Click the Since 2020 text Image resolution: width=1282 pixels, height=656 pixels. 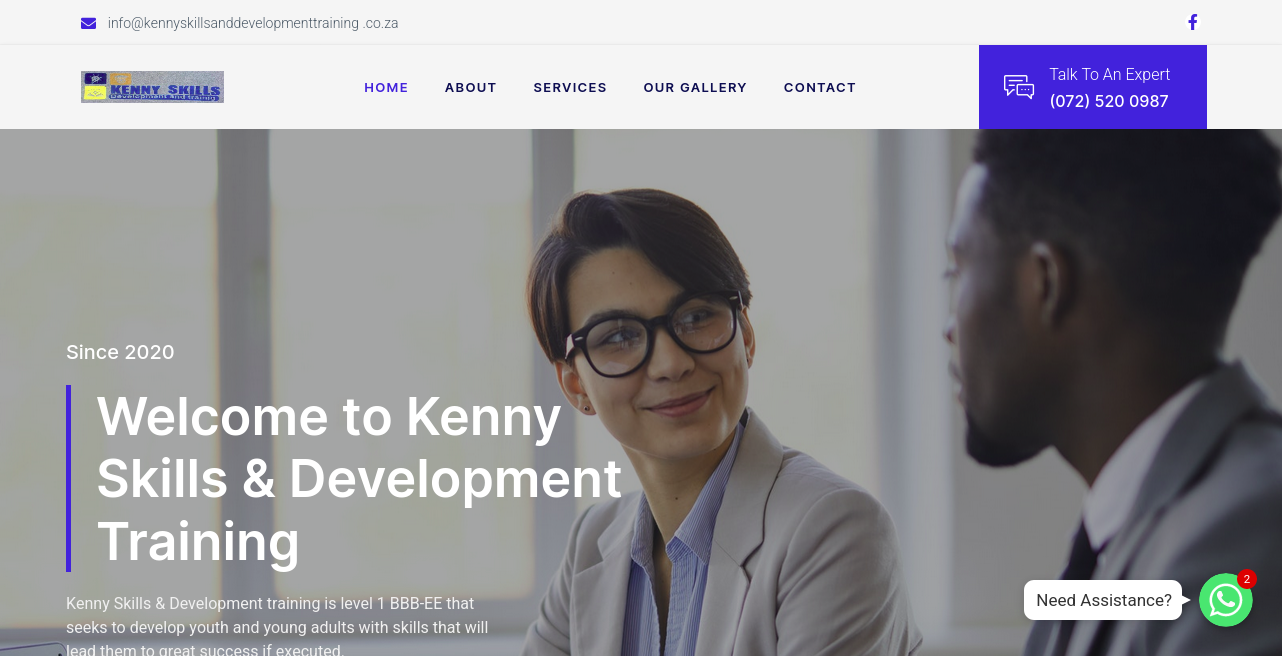pos(120,352)
